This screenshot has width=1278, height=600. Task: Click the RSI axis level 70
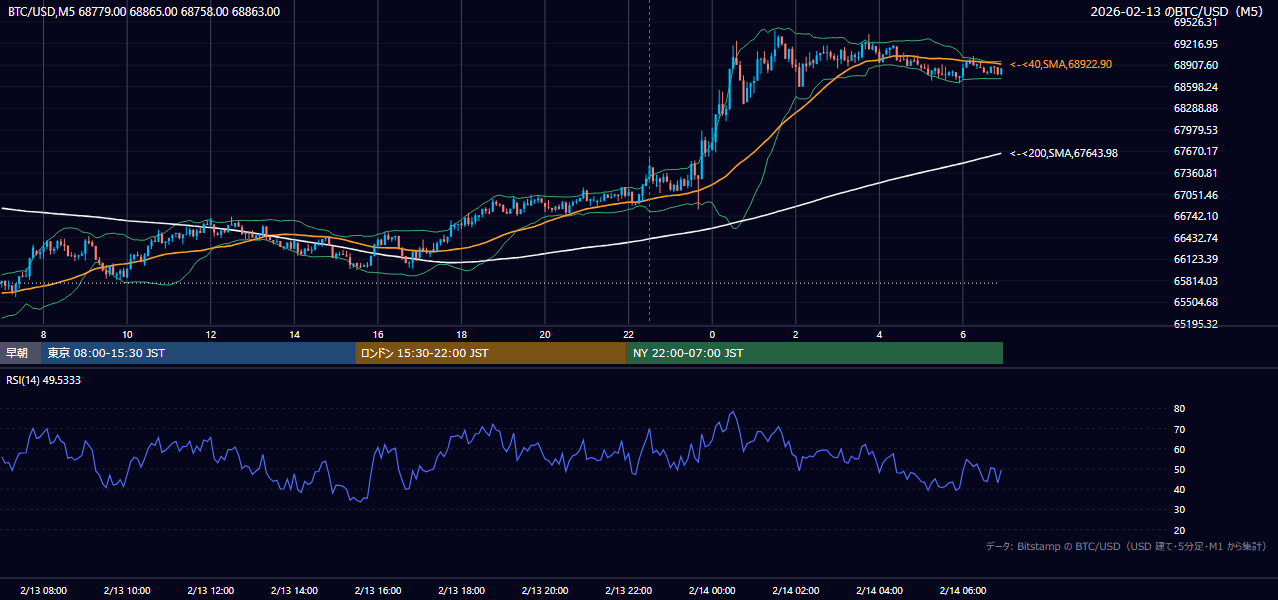[1179, 429]
